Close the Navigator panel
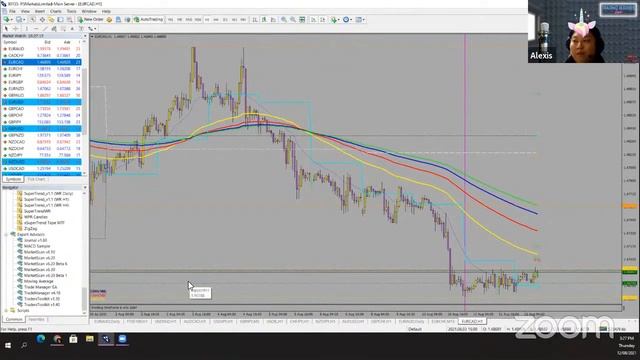 coord(85,187)
